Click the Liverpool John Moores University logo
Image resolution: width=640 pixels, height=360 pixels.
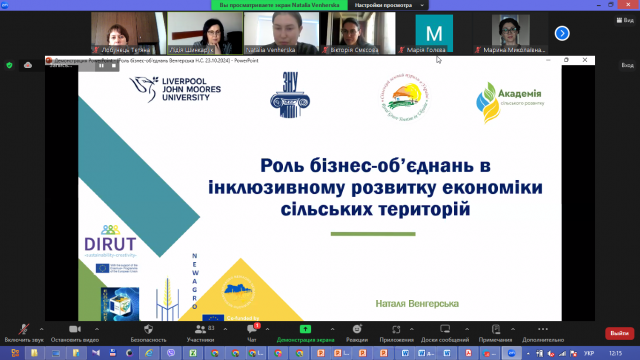pyautogui.click(x=175, y=89)
